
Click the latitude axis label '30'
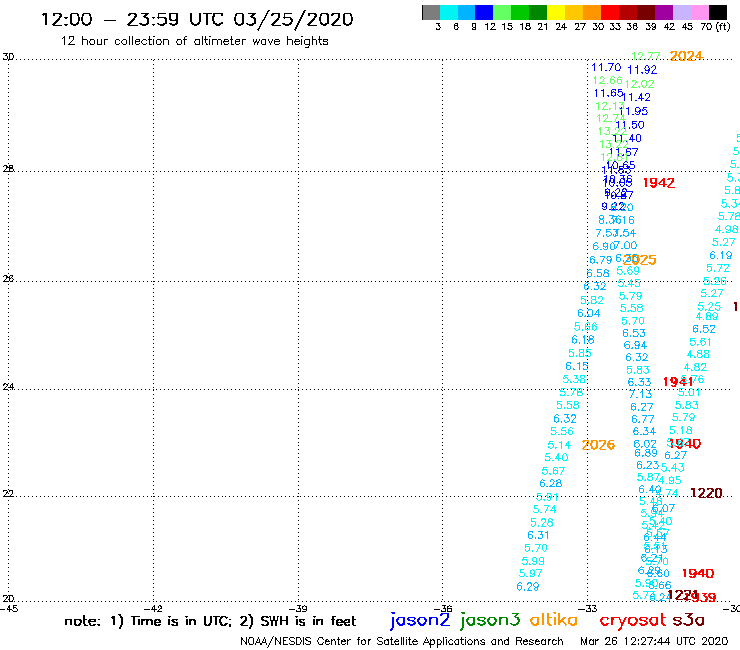point(8,57)
